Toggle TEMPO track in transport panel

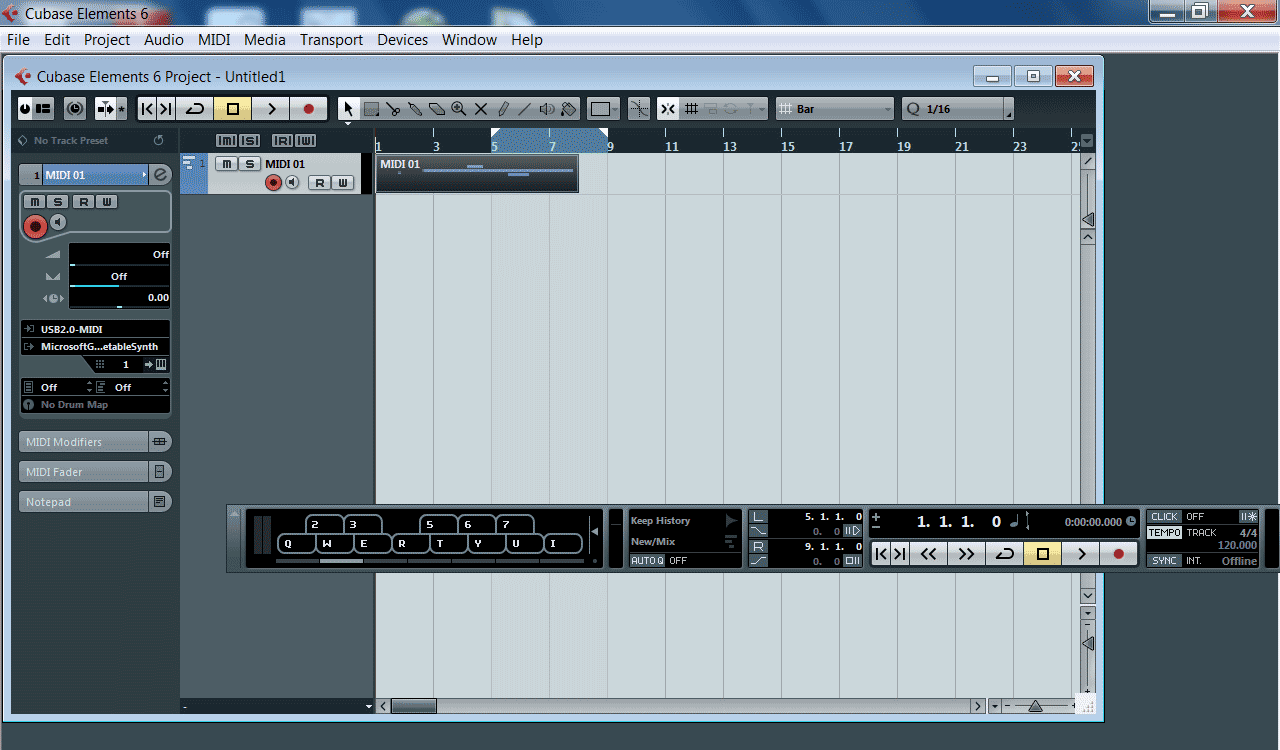tap(1164, 533)
